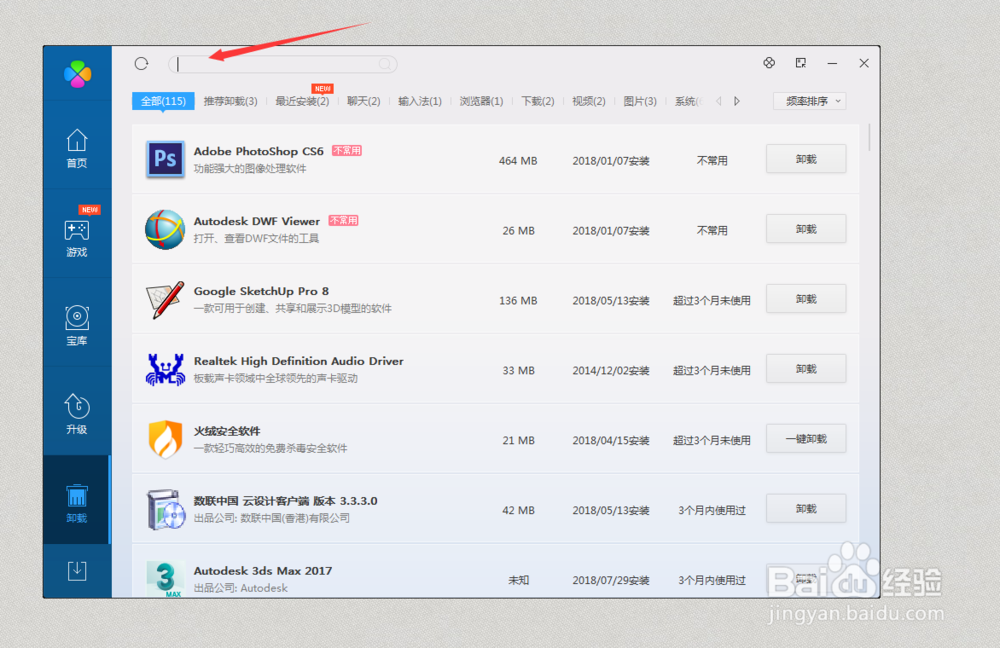Uninstall 数联中国 云设计客户端 with 卸载 button
1000x648 pixels.
[806, 508]
